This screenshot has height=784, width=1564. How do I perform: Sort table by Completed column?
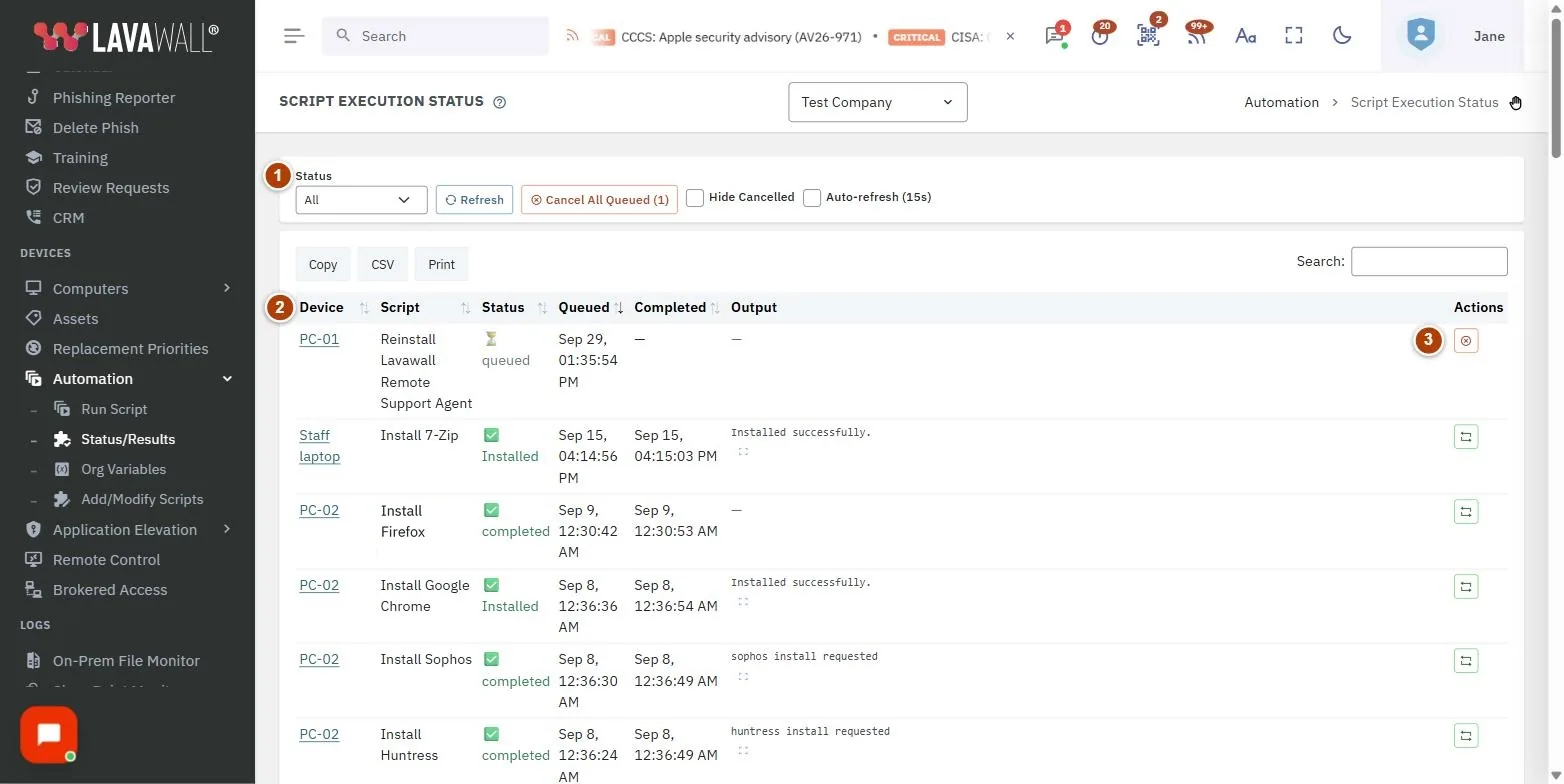(x=678, y=307)
